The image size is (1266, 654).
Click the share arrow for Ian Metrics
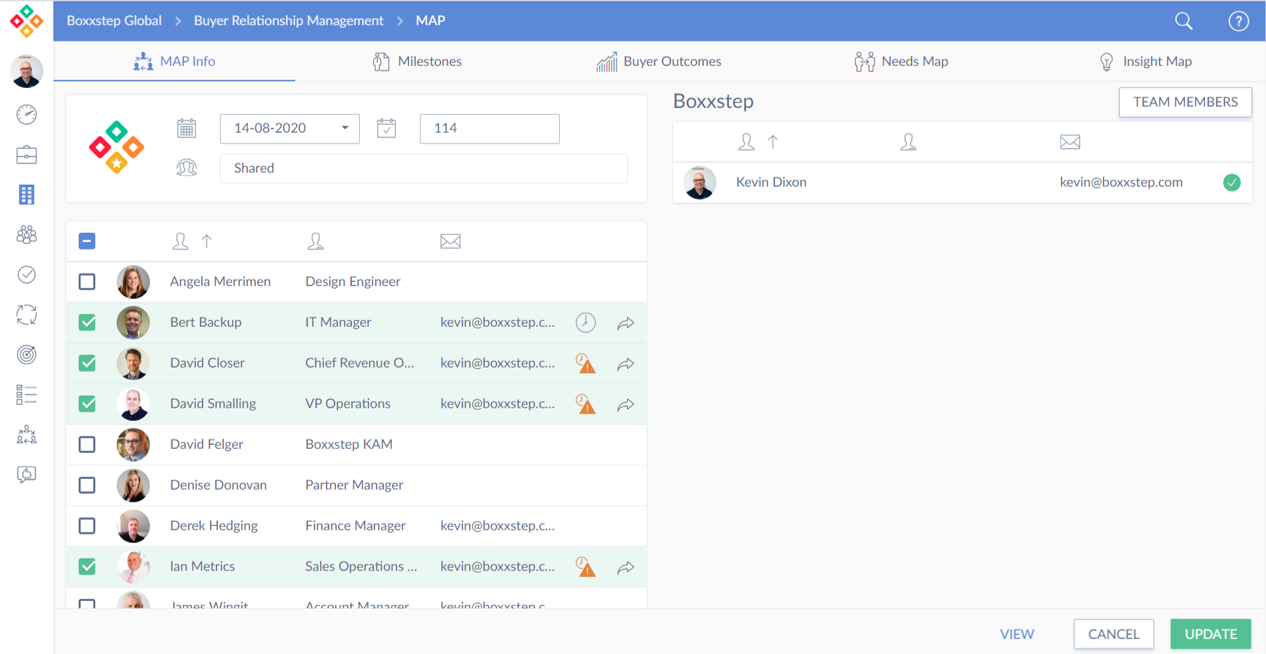click(x=626, y=567)
